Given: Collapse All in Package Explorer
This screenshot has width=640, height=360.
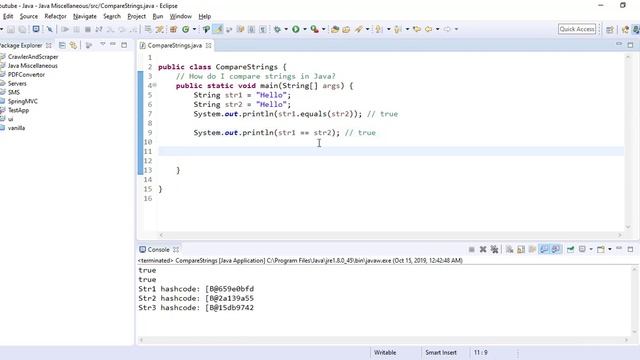Looking at the screenshot, I should coord(62,45).
